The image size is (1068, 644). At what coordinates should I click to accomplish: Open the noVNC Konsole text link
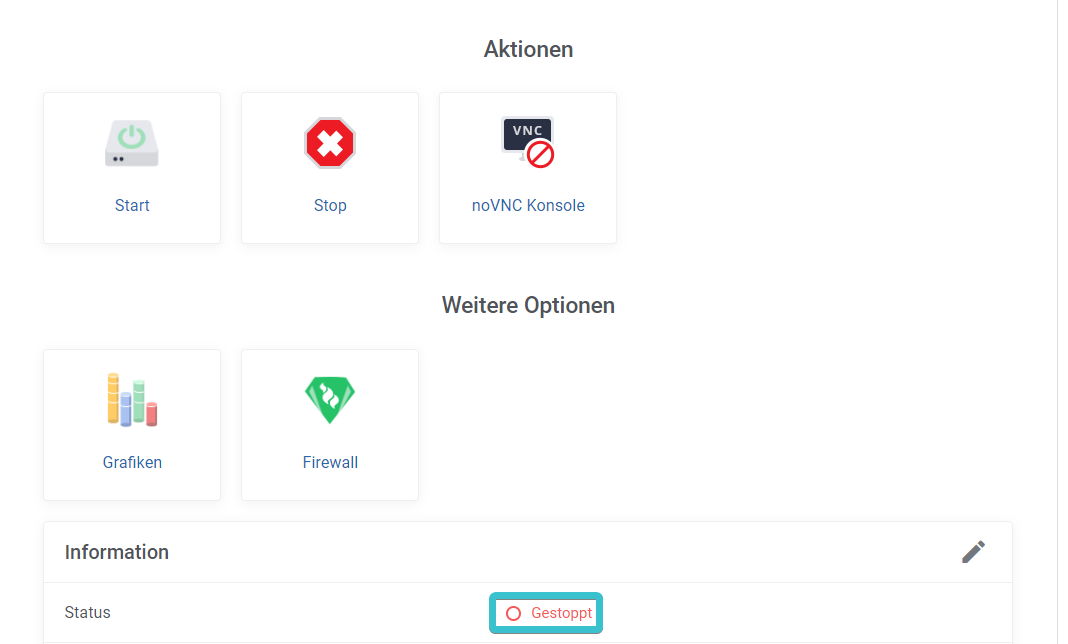[x=528, y=205]
